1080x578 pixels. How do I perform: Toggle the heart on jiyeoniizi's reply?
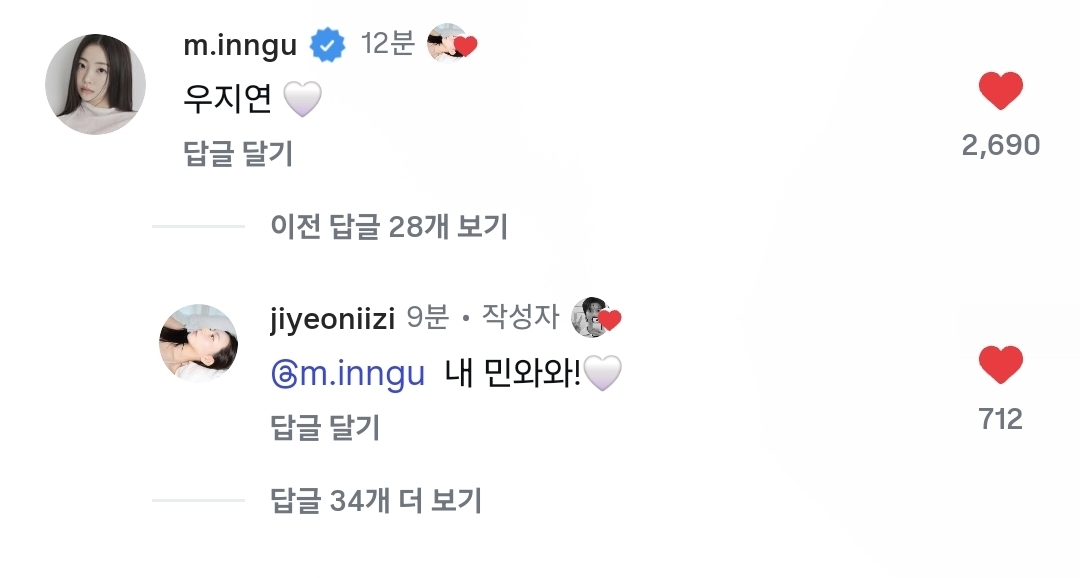click(x=1000, y=365)
